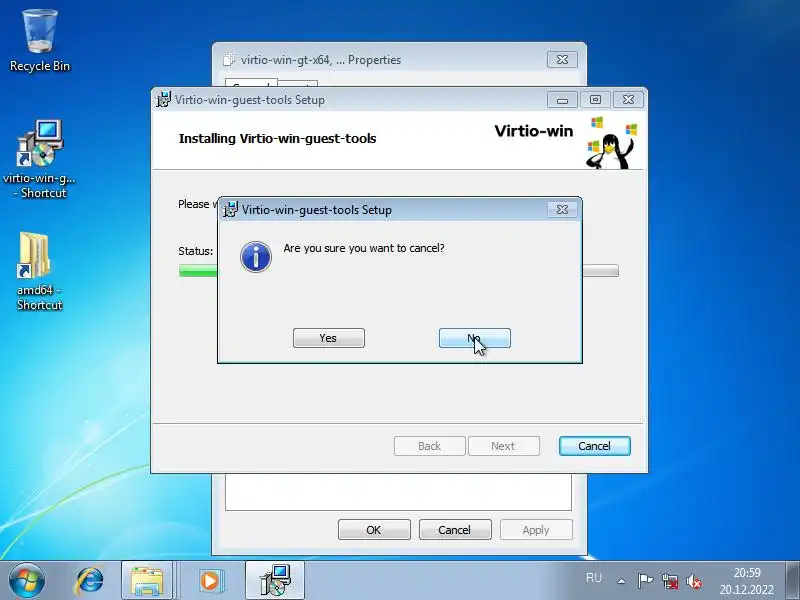Click the installer icon in Setup title bar
The image size is (800, 600).
[164, 99]
